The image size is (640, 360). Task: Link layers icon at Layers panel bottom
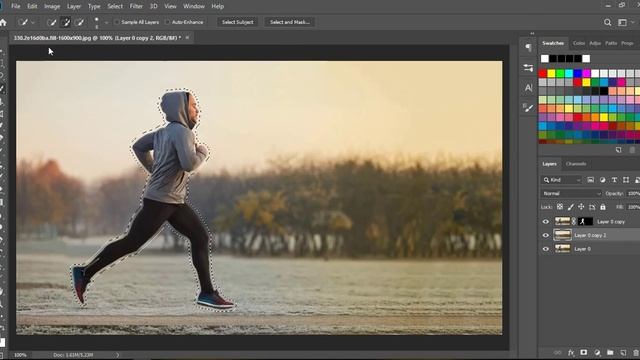pos(558,353)
